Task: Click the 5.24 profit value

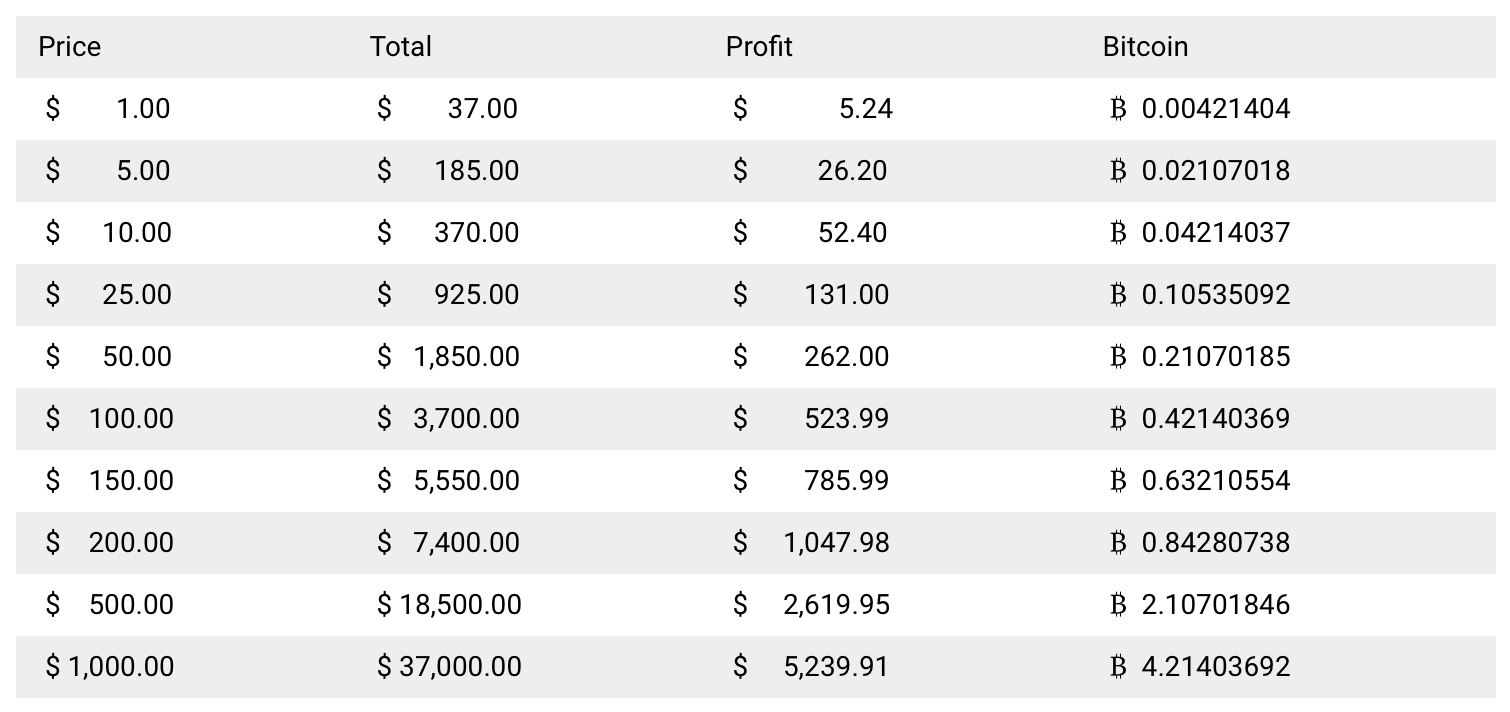Action: click(866, 108)
